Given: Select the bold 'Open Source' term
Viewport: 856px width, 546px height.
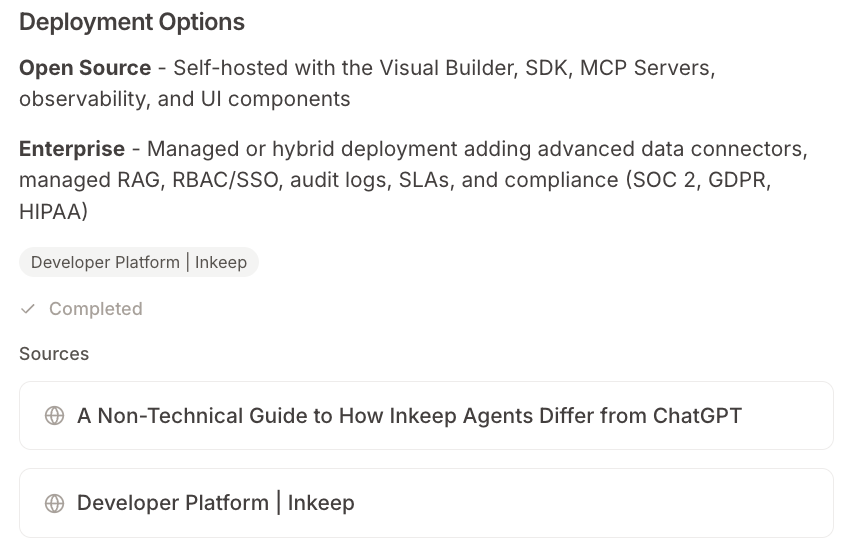Looking at the screenshot, I should coord(85,68).
